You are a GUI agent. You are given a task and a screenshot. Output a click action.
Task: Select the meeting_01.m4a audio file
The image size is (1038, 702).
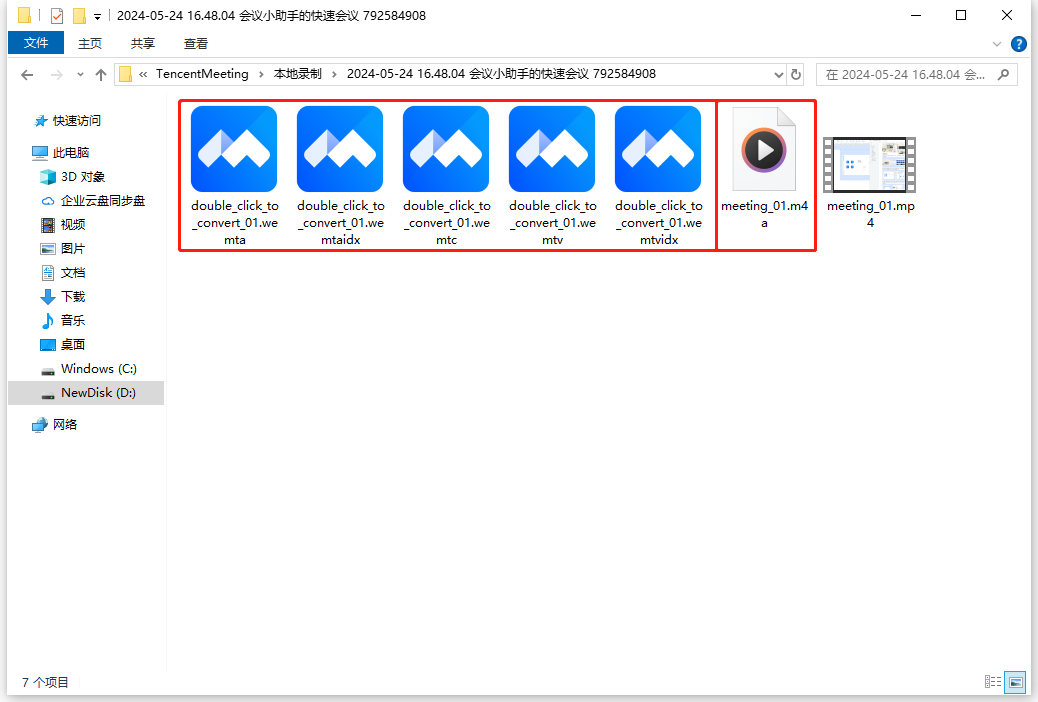[764, 168]
